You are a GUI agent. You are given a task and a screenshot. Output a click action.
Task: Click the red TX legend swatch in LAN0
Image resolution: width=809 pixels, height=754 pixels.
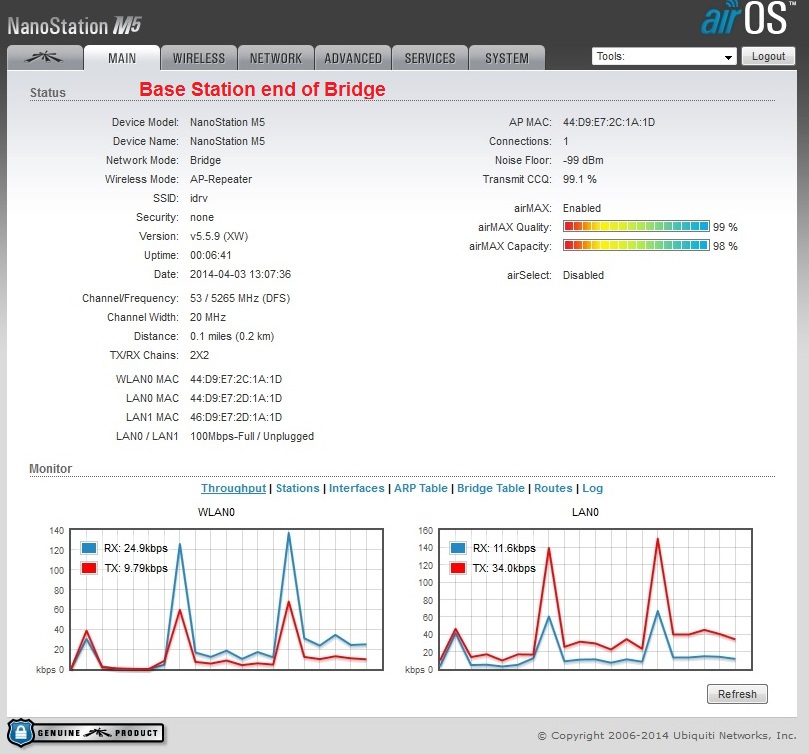pos(458,568)
